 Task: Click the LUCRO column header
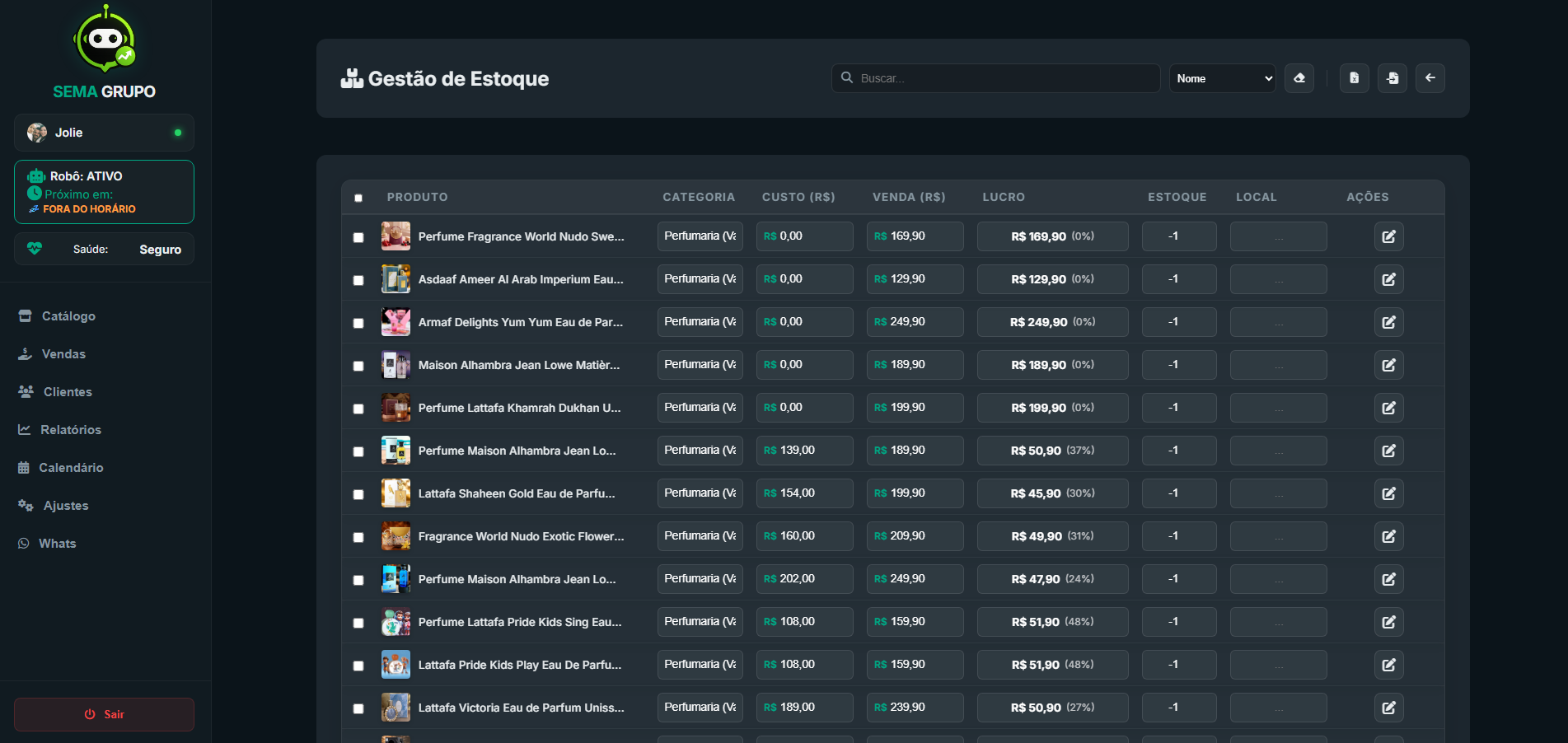point(1004,198)
